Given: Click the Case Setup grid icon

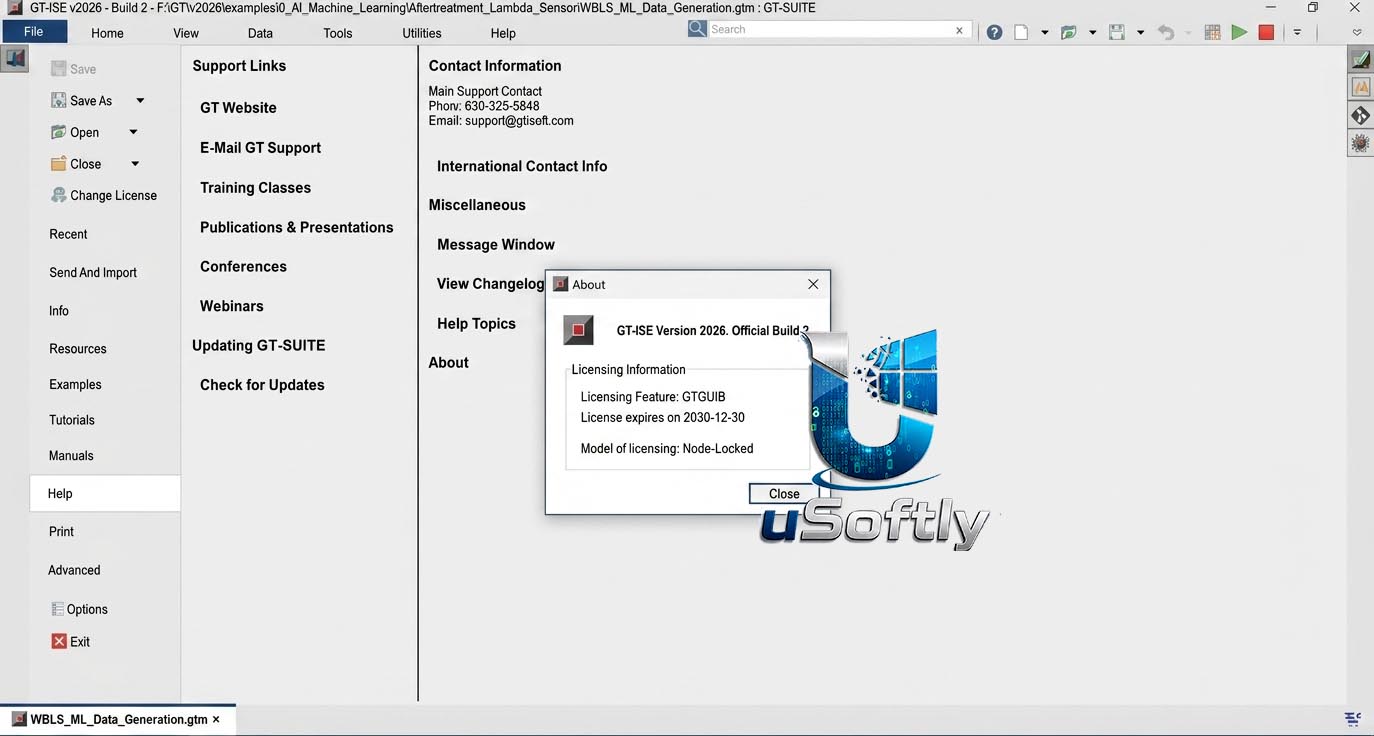Looking at the screenshot, I should point(1212,32).
